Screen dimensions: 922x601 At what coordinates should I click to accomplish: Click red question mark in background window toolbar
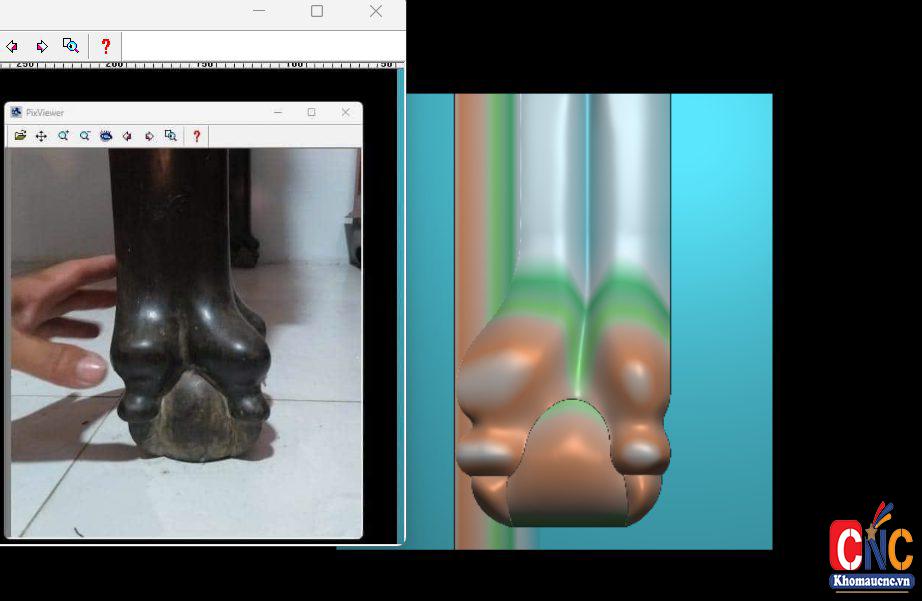pyautogui.click(x=106, y=46)
